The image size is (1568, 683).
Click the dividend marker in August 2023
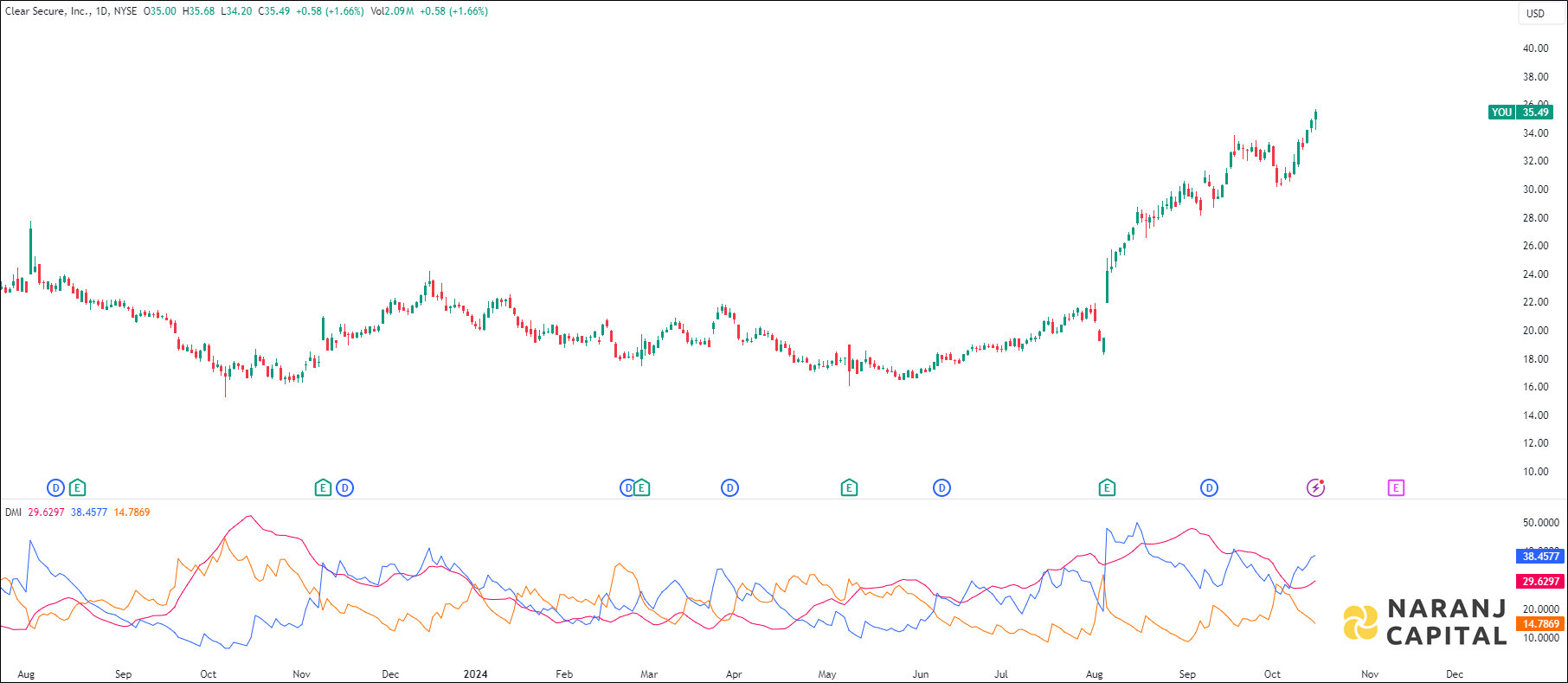pos(55,488)
